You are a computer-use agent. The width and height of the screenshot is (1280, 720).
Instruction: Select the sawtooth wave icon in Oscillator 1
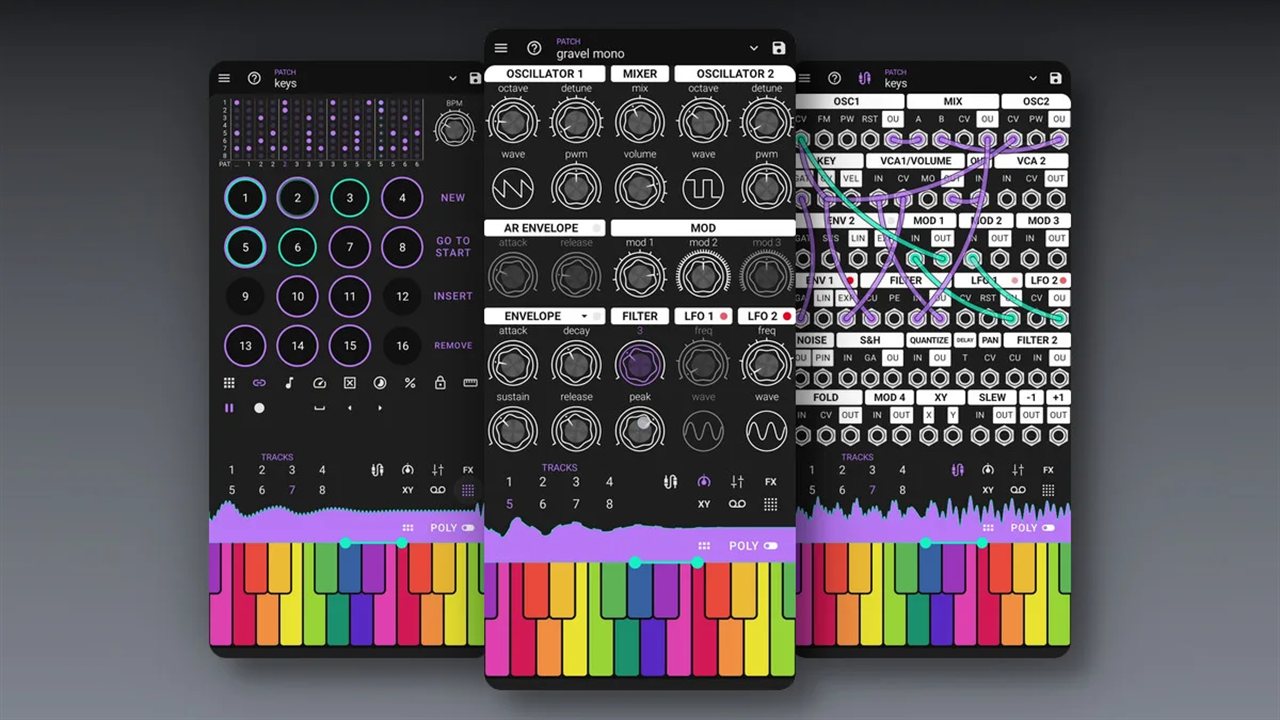point(513,187)
